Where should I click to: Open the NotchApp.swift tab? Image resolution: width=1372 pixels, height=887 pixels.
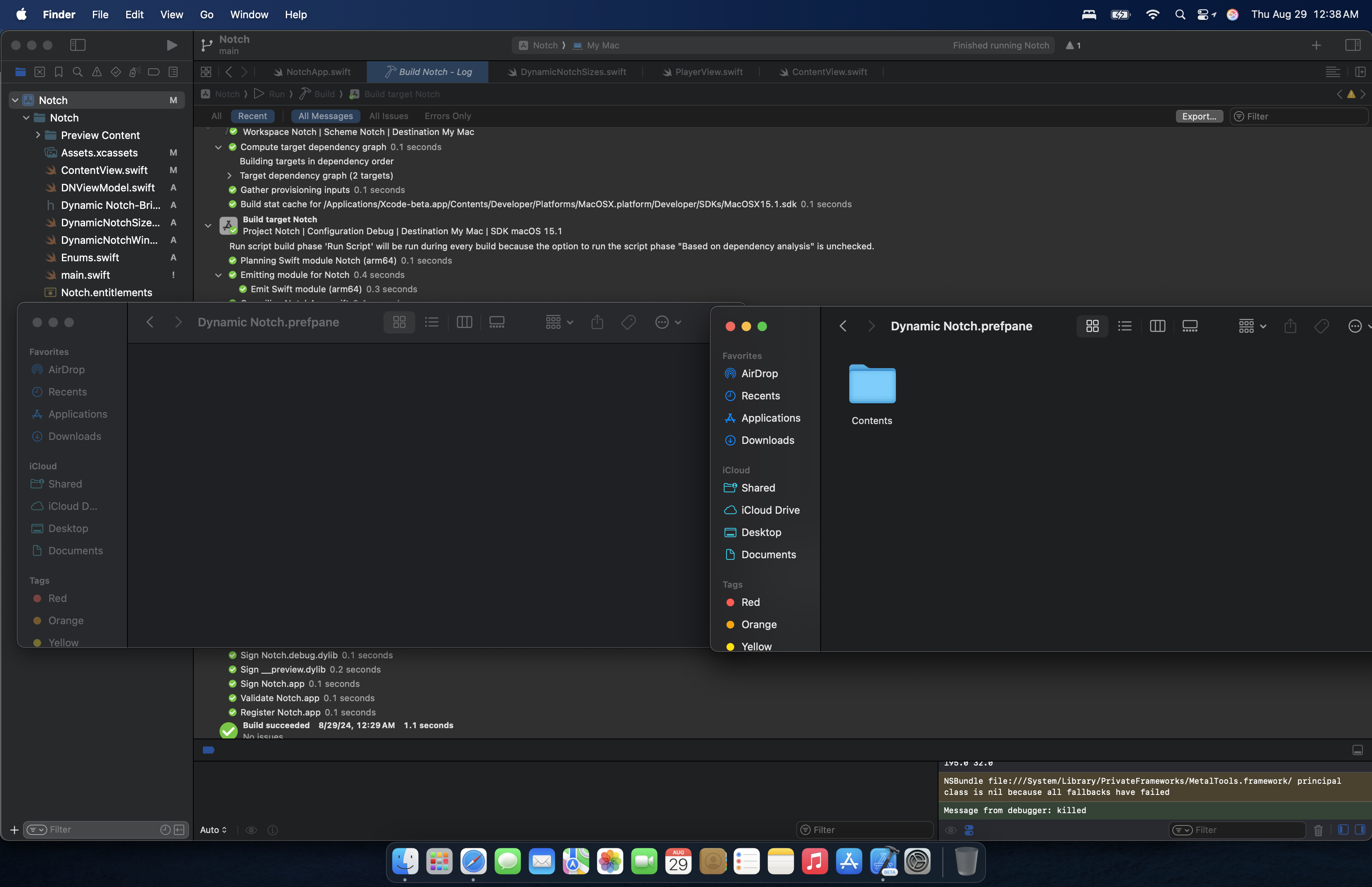coord(312,72)
